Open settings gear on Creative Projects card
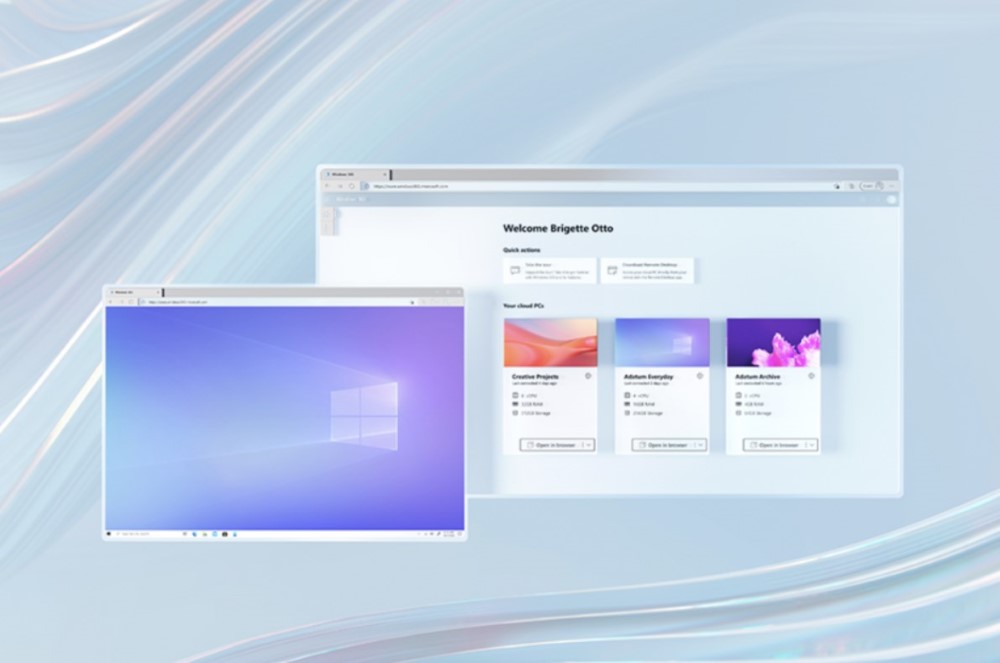Screen dimensions: 1000x663 click(x=588, y=376)
